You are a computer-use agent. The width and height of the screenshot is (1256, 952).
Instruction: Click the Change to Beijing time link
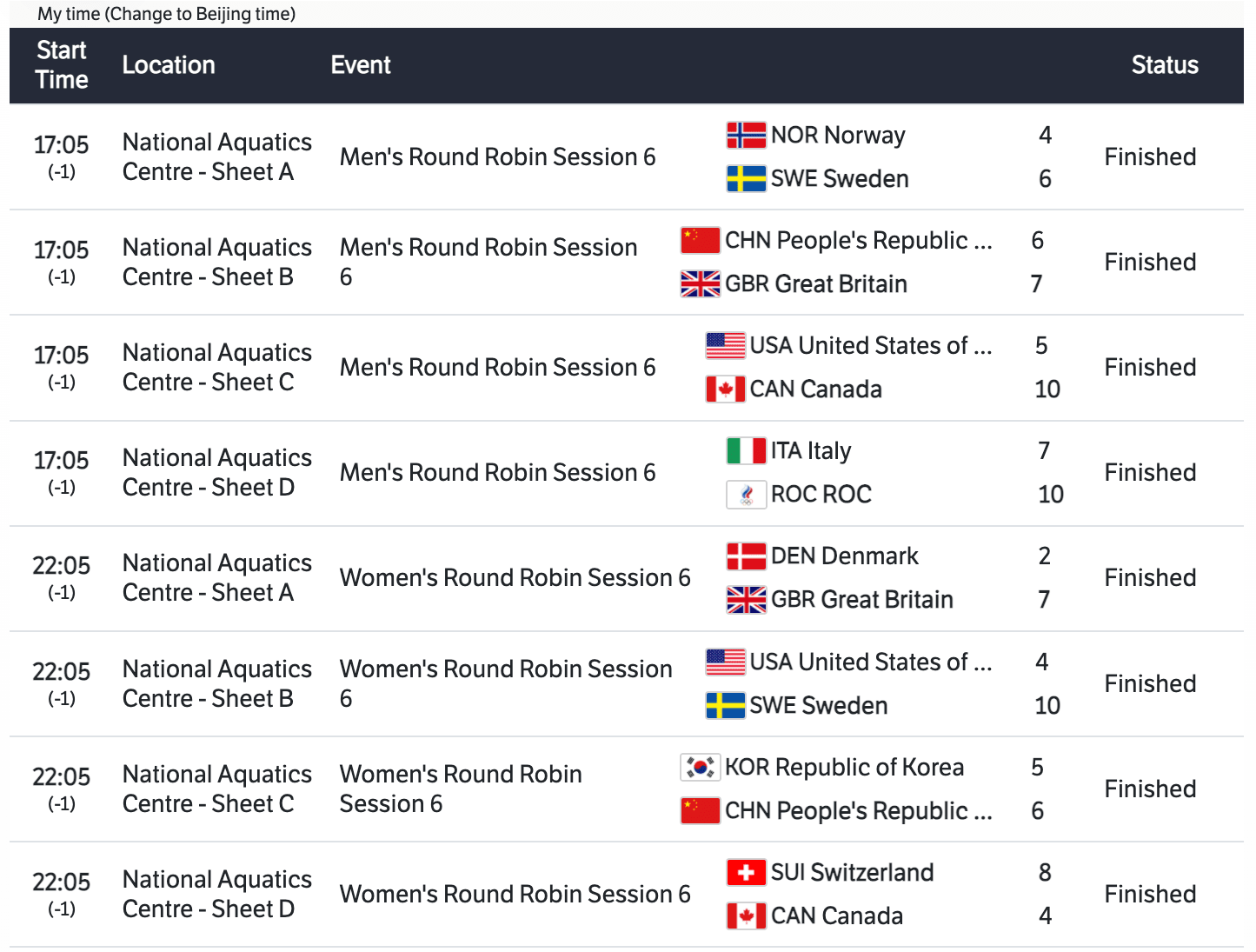tap(201, 14)
